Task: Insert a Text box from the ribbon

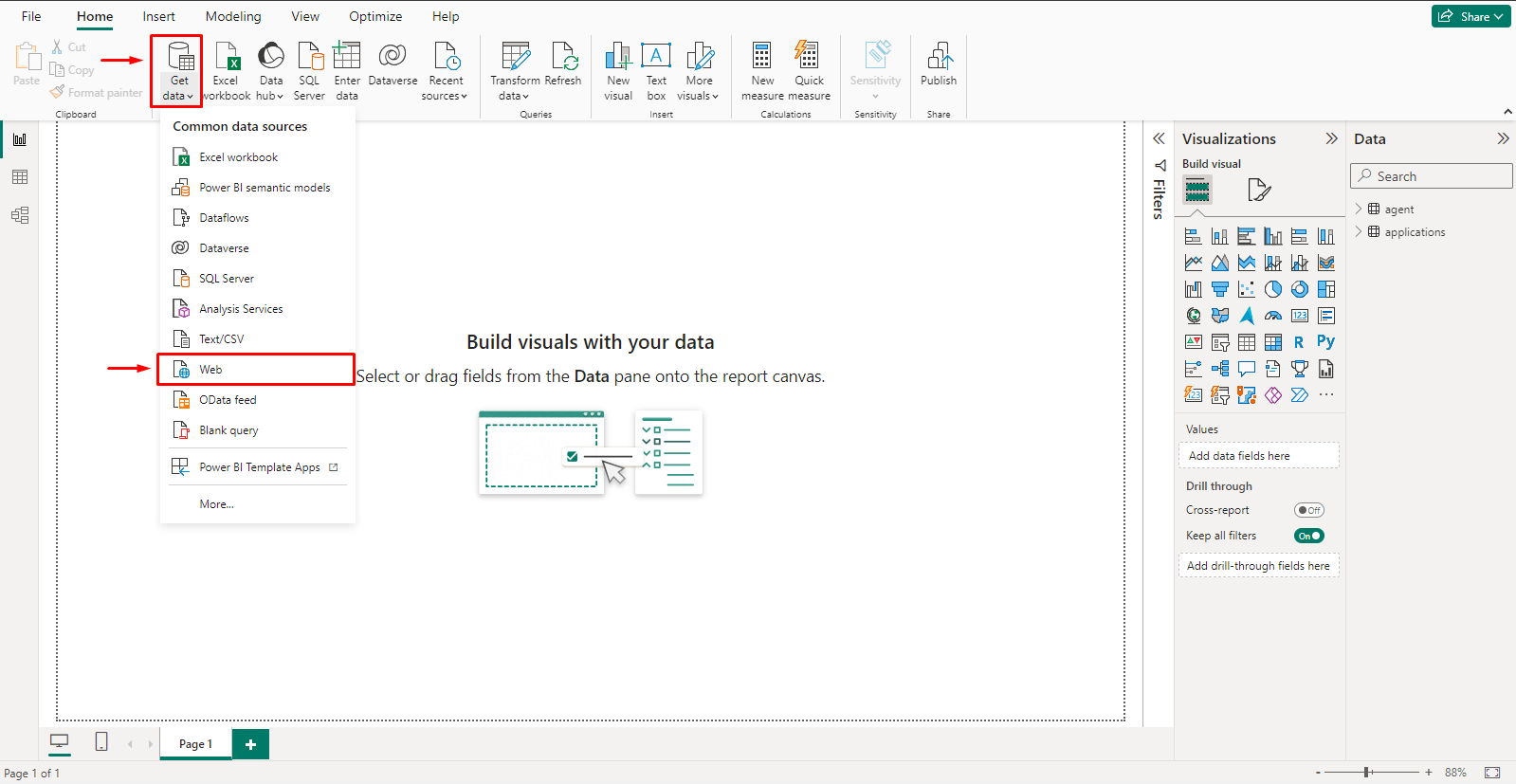Action: [x=656, y=71]
